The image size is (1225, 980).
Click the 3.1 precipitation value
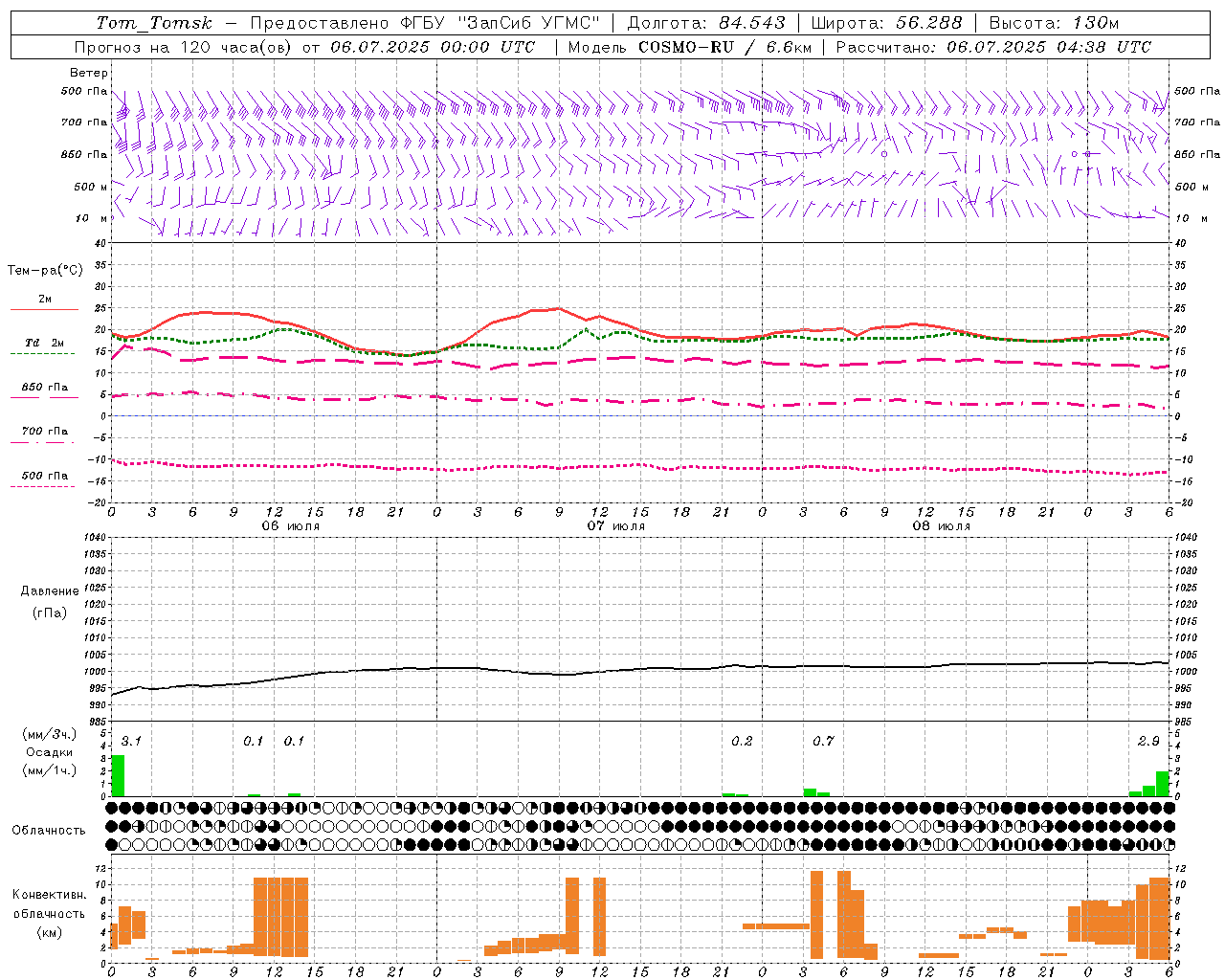click(131, 741)
